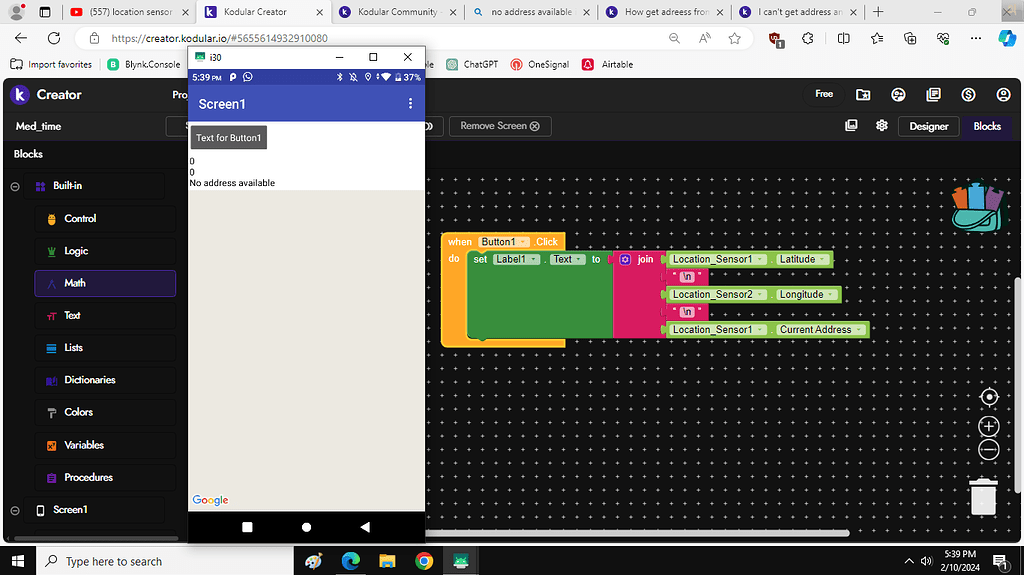This screenshot has height=575, width=1024.
Task: Open the Current Address property dropdown
Action: point(859,329)
